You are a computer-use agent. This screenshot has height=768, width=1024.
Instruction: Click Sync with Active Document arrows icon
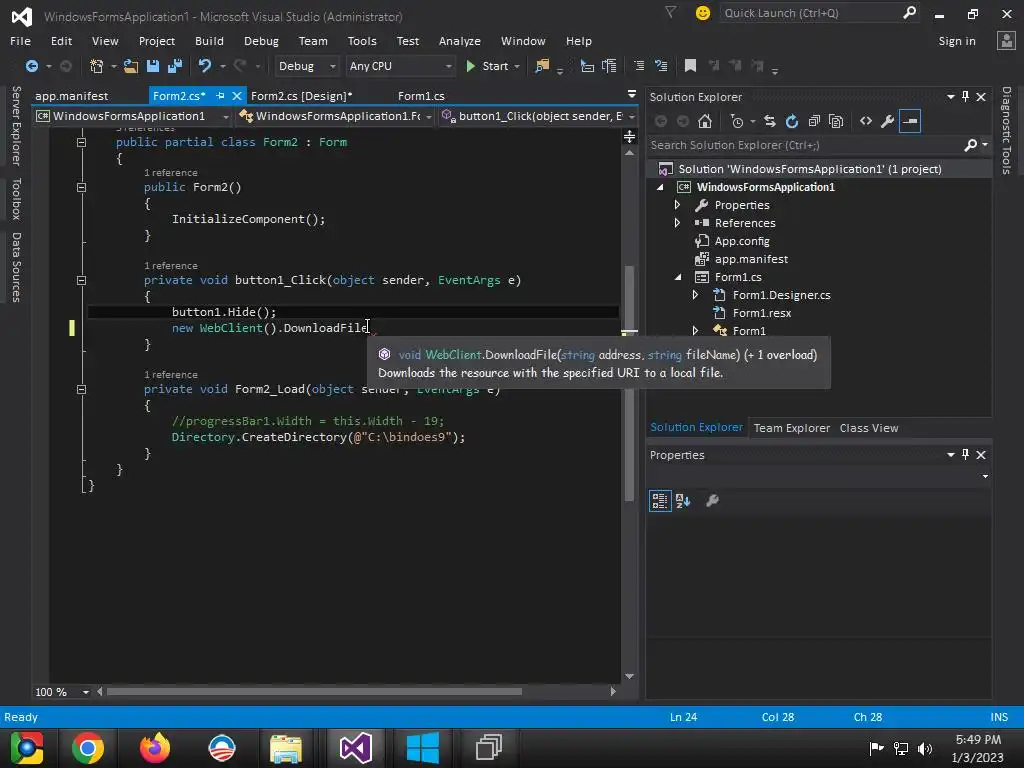[x=770, y=121]
